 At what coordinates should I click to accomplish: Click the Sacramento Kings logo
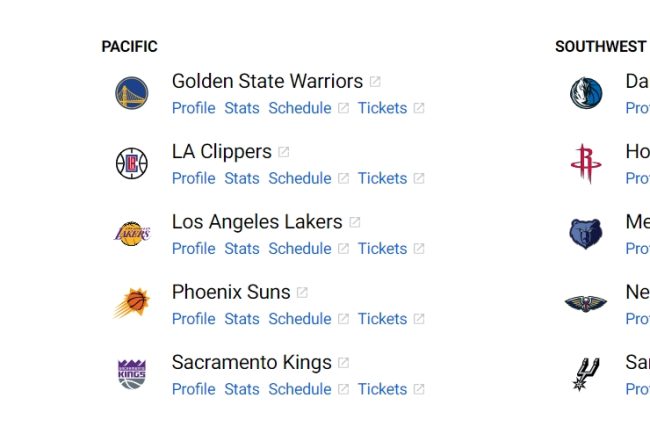click(x=132, y=374)
